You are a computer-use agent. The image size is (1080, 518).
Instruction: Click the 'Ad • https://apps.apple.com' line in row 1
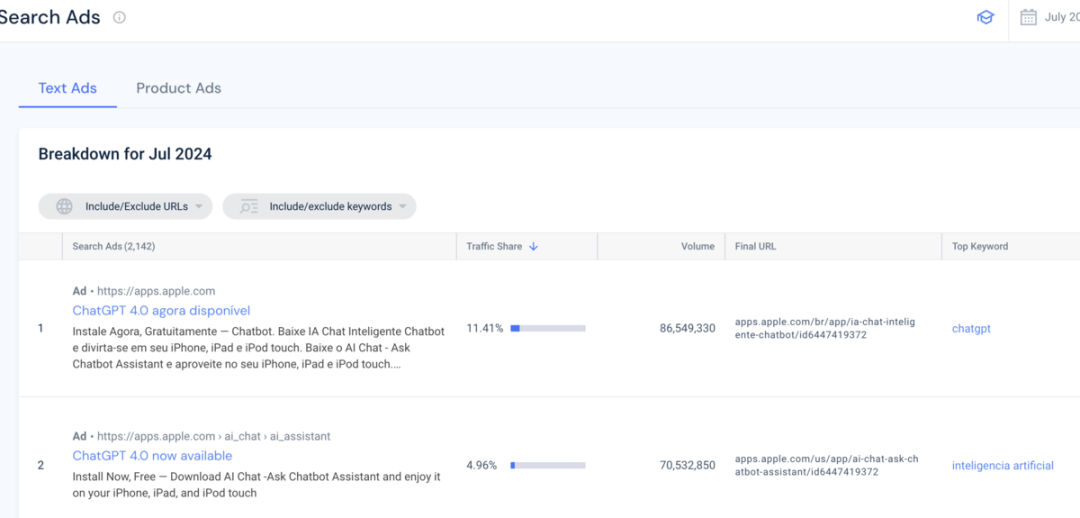(x=144, y=291)
